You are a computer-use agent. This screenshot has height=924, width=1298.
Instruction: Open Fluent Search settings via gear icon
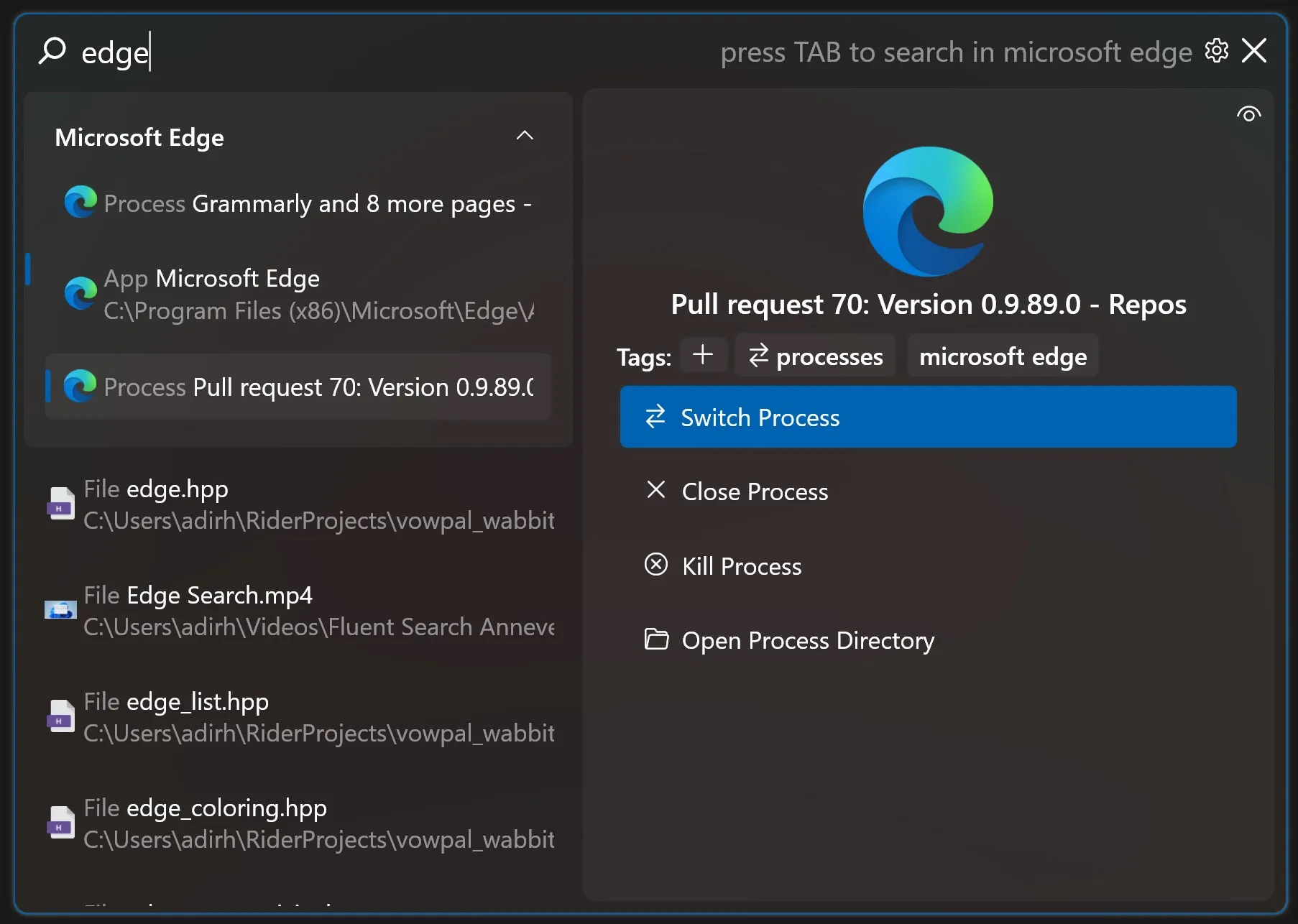pyautogui.click(x=1216, y=51)
